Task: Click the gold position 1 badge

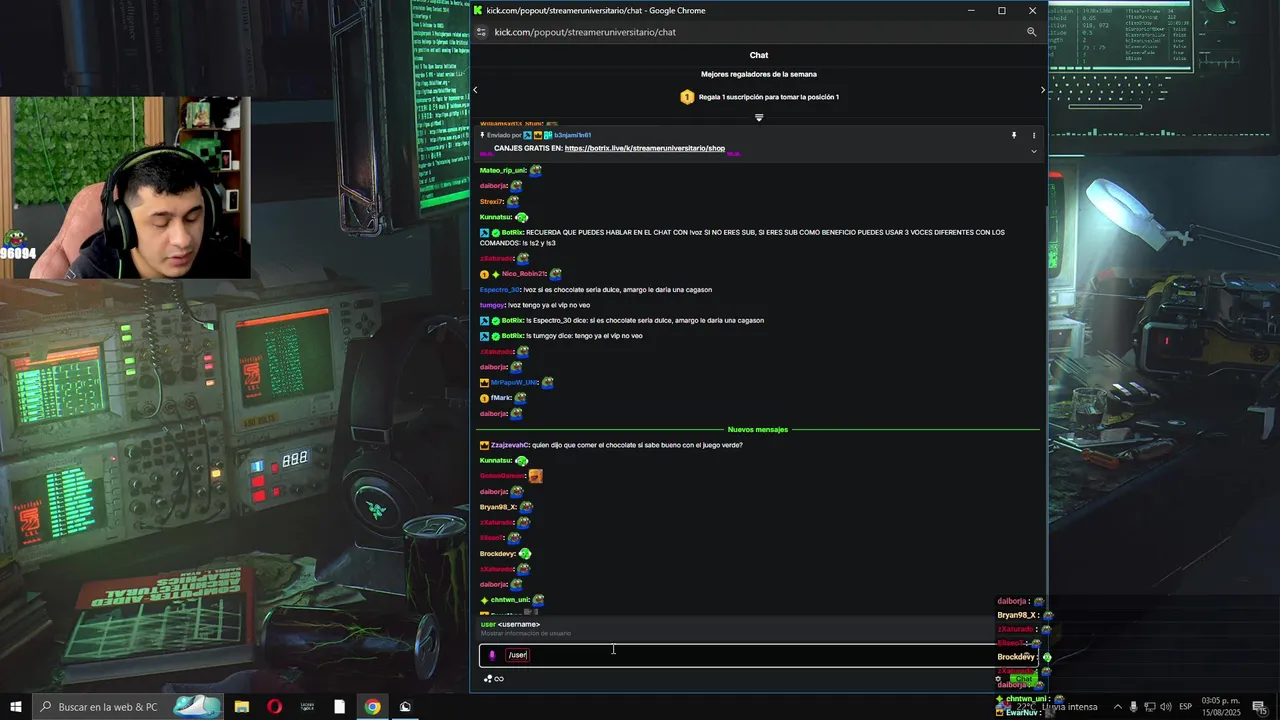Action: pos(687,97)
